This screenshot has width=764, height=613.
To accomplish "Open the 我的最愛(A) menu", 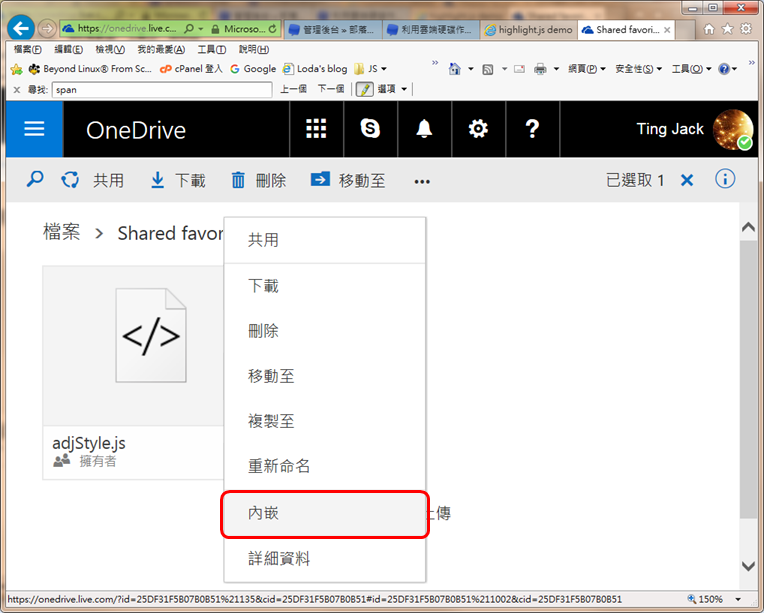I will [161, 49].
